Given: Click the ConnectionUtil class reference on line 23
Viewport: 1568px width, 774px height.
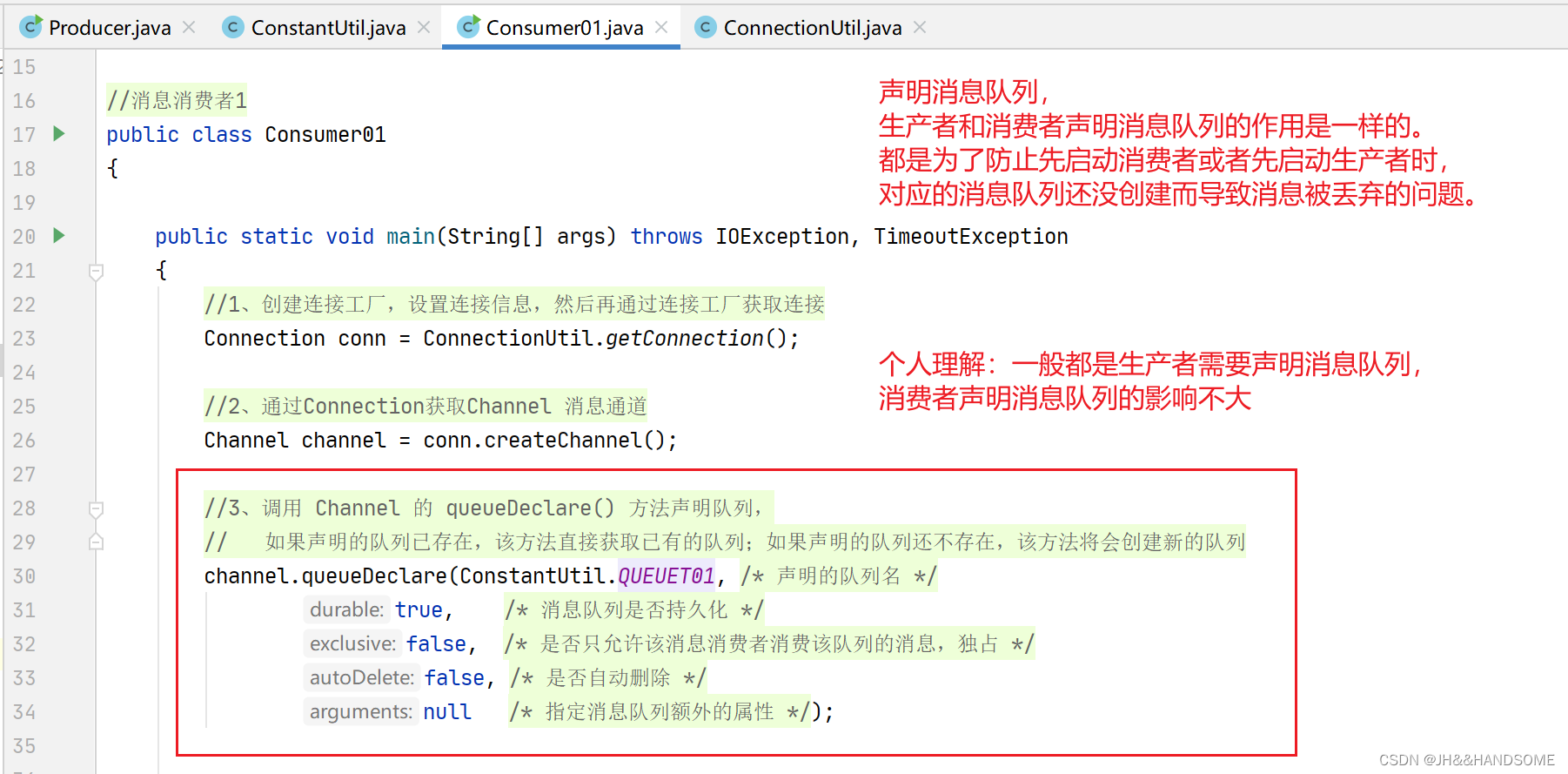Looking at the screenshot, I should tap(508, 339).
